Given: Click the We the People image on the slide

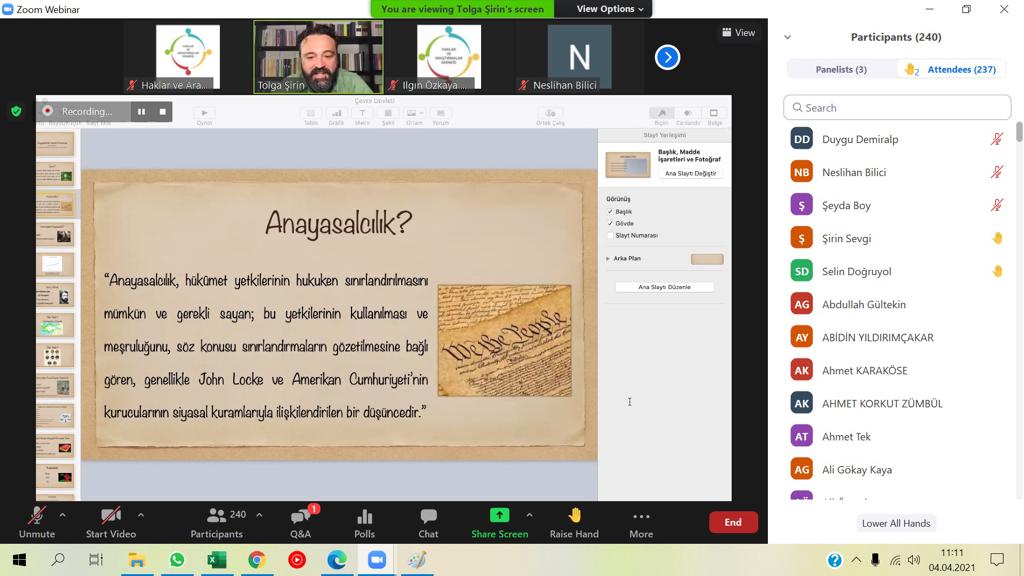Looking at the screenshot, I should click(x=505, y=340).
